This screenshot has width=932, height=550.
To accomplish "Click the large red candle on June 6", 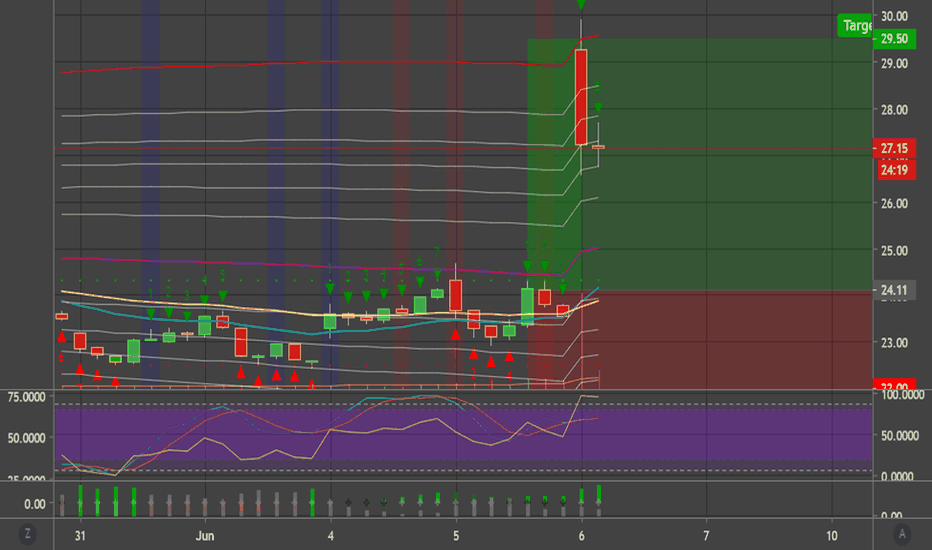I will pyautogui.click(x=581, y=97).
